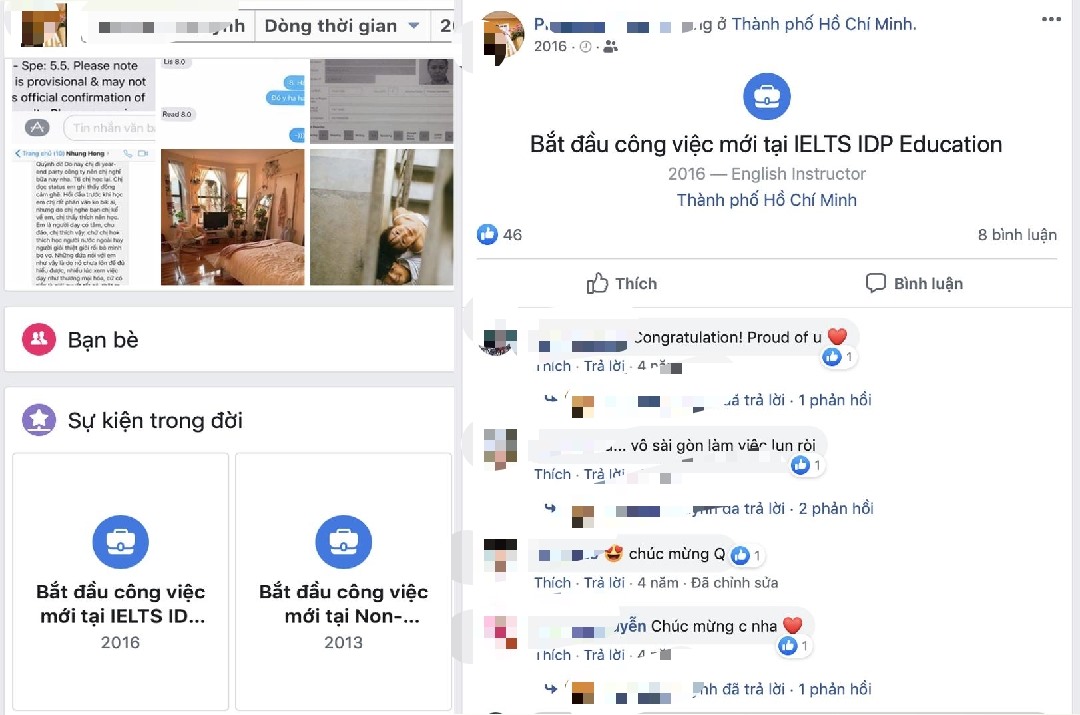Open the three-dot post options menu
Screen dimensions: 1080x715
coord(1051,19)
